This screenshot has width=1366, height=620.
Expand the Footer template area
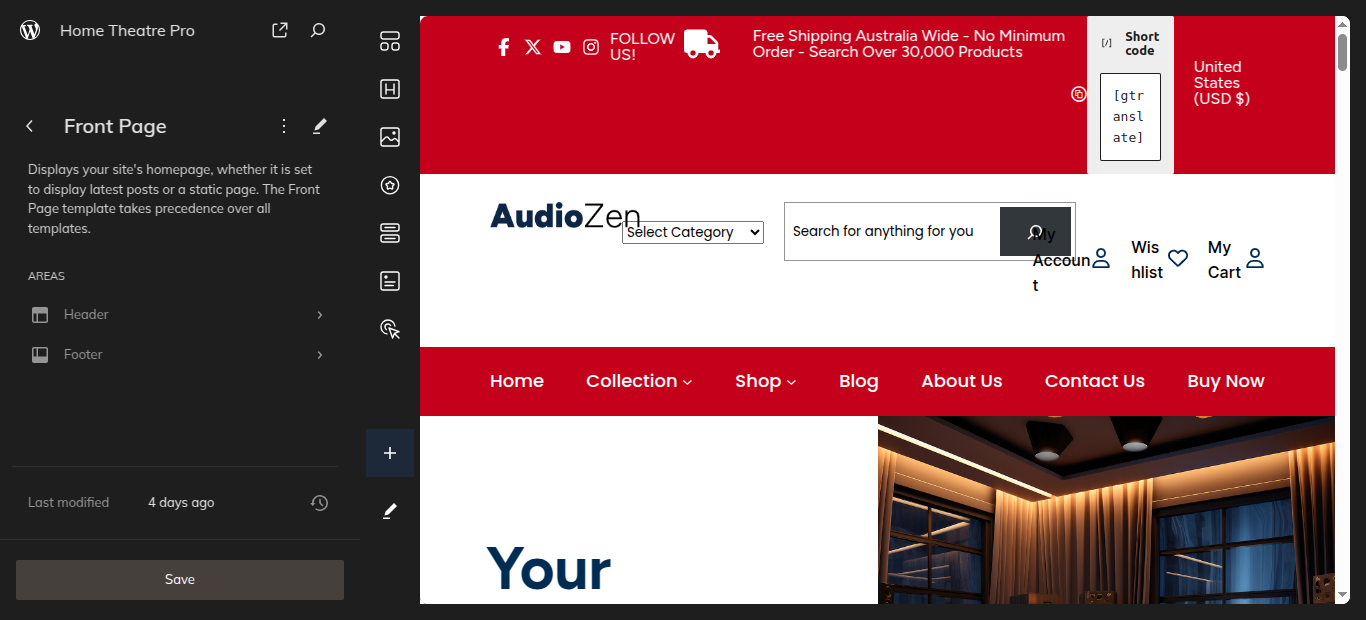tap(178, 354)
